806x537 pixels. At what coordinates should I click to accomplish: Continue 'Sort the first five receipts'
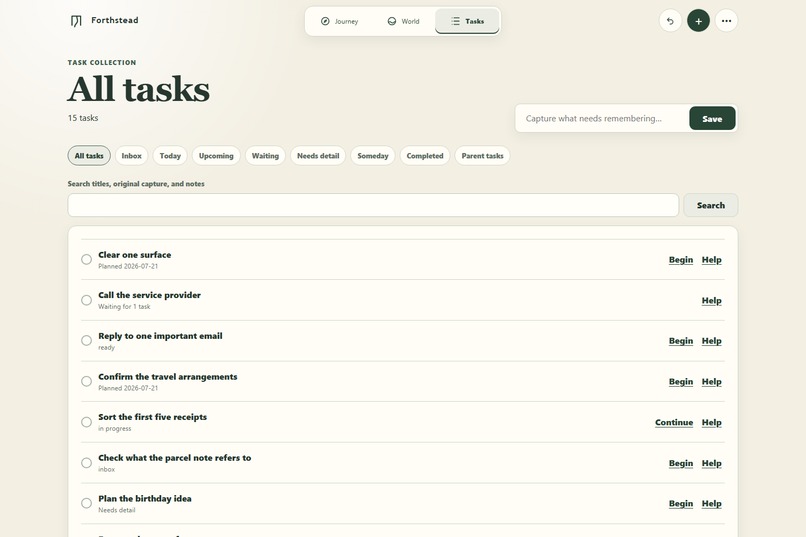pyautogui.click(x=674, y=422)
